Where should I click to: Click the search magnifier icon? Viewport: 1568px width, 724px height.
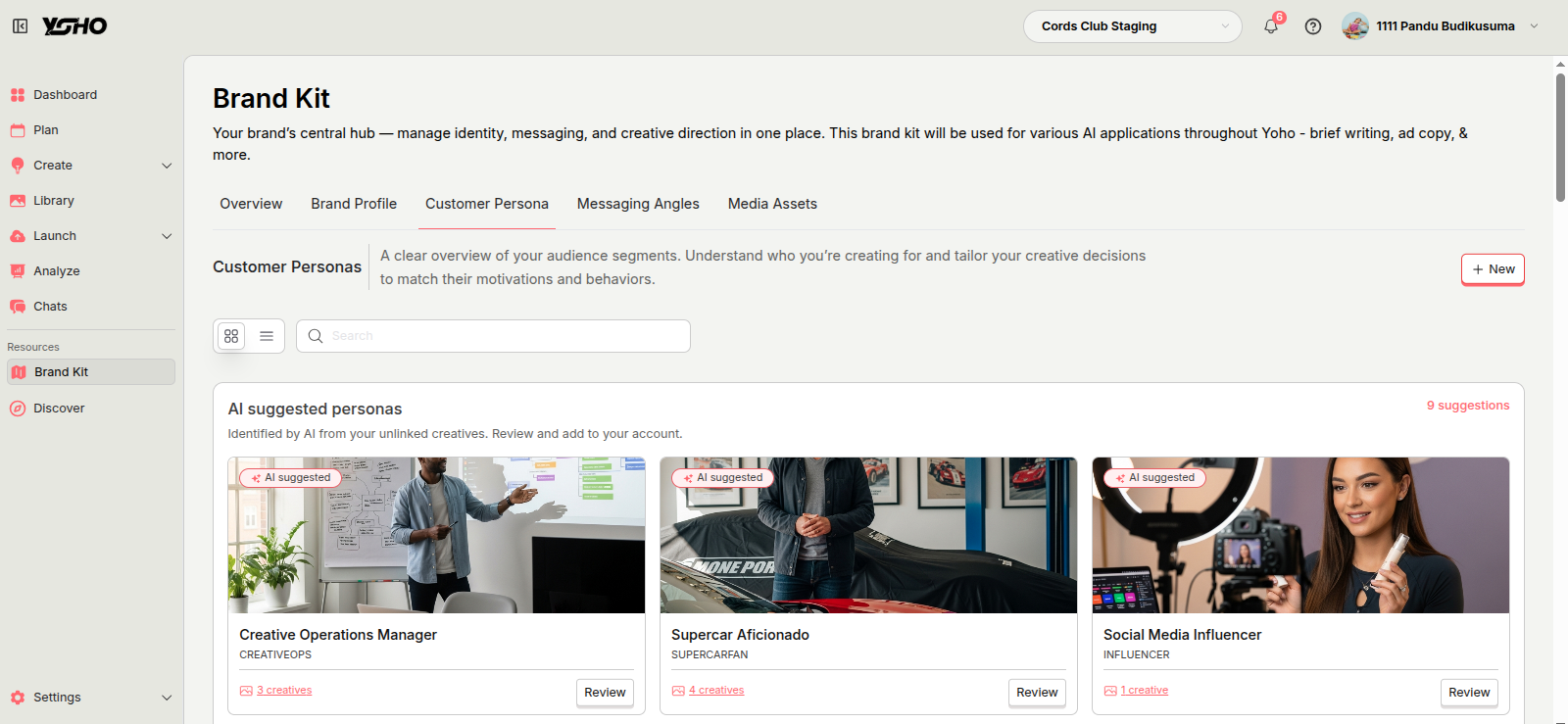click(316, 336)
